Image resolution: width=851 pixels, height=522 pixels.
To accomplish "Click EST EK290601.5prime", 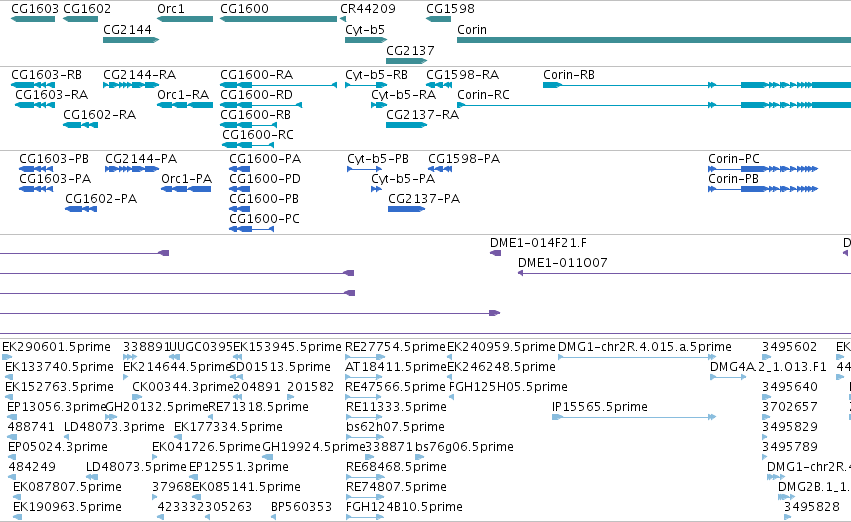I will [x=7, y=357].
